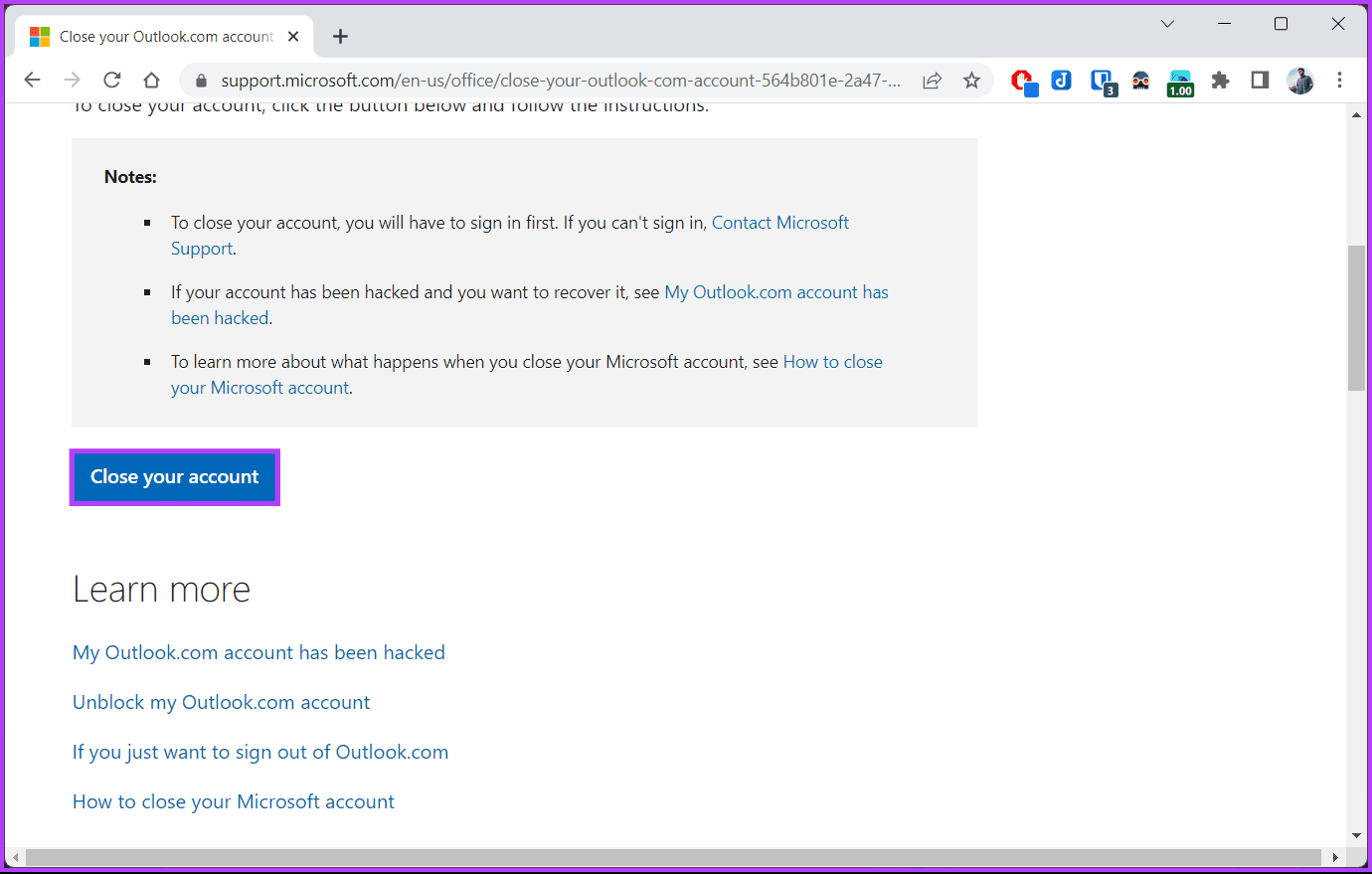
Task: Minimize the browser window
Action: pos(1224,24)
